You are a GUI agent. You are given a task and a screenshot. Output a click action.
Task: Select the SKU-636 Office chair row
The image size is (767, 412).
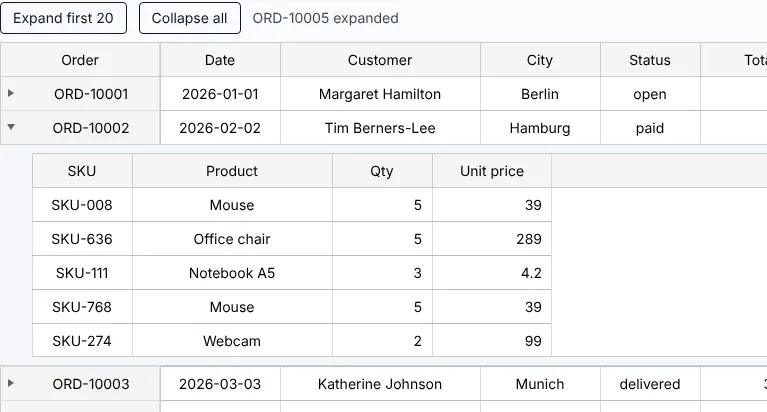(x=292, y=239)
